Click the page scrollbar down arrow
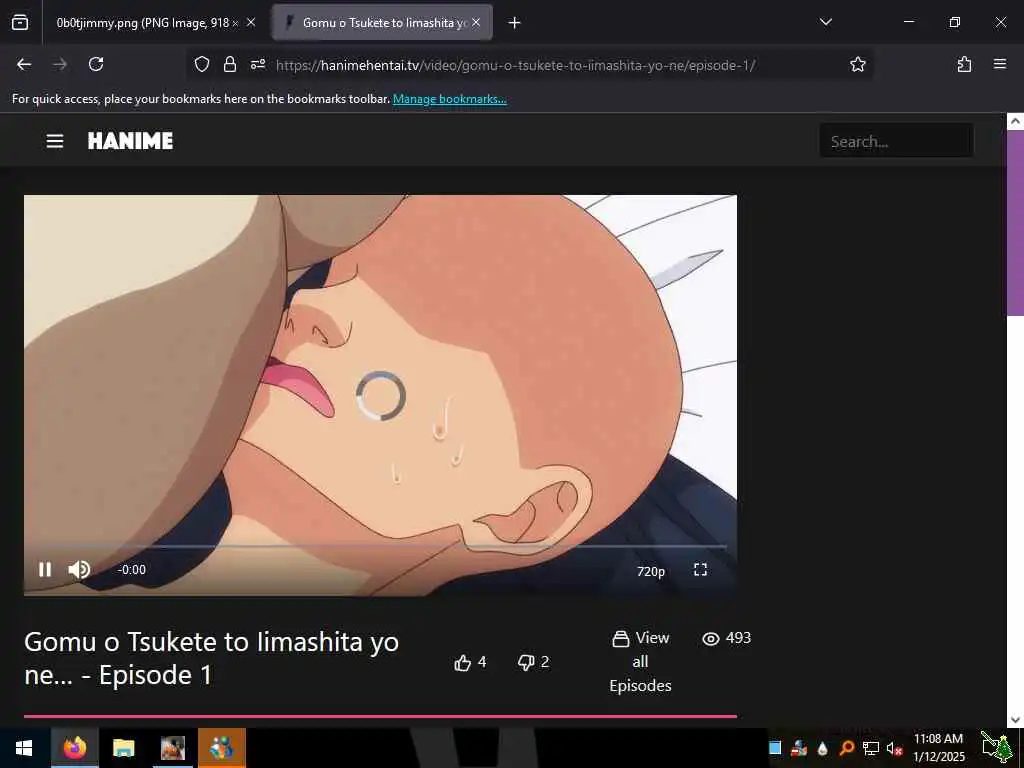This screenshot has height=768, width=1024. point(1015,720)
